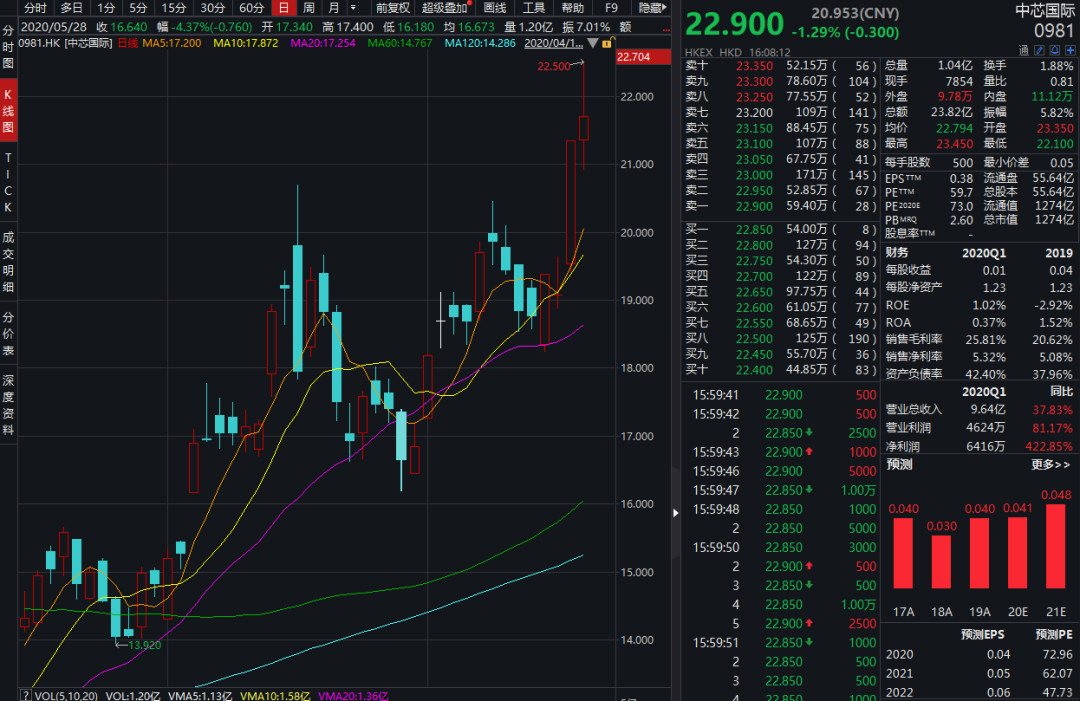Click the 21E forecast bar
Screen dimensions: 1080x701
pos(1057,546)
